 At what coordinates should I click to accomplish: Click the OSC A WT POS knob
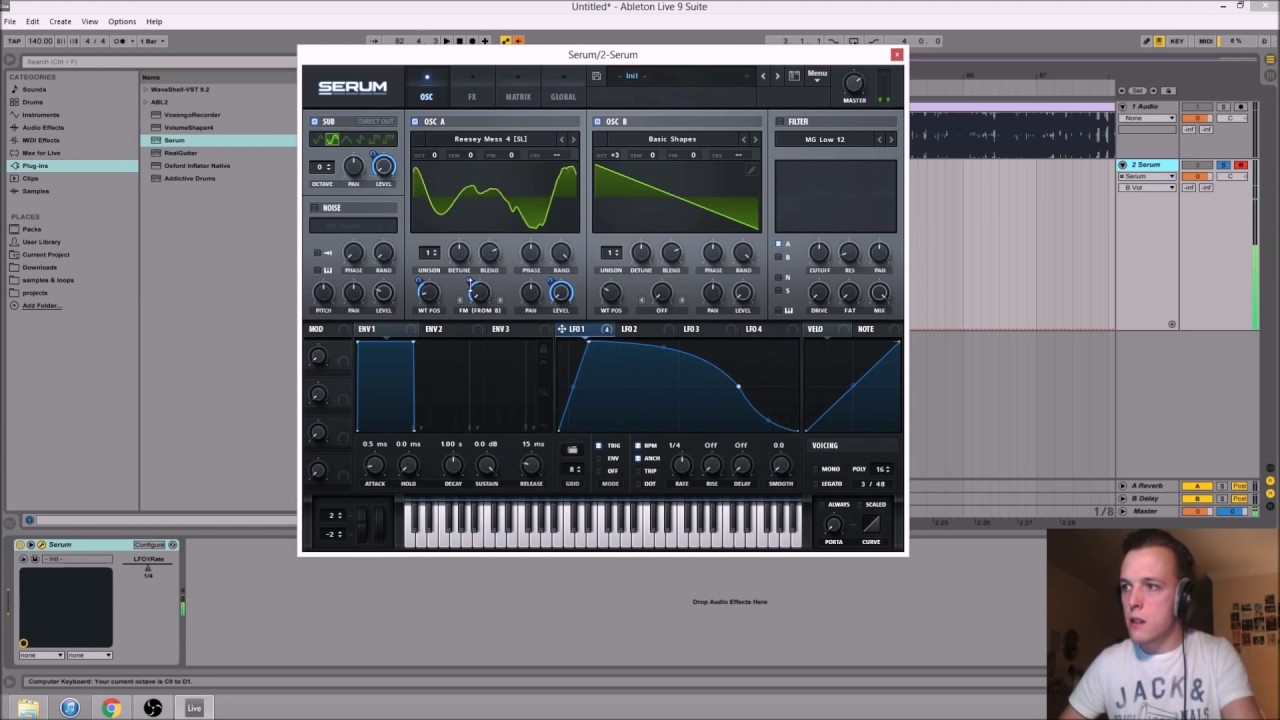point(429,292)
